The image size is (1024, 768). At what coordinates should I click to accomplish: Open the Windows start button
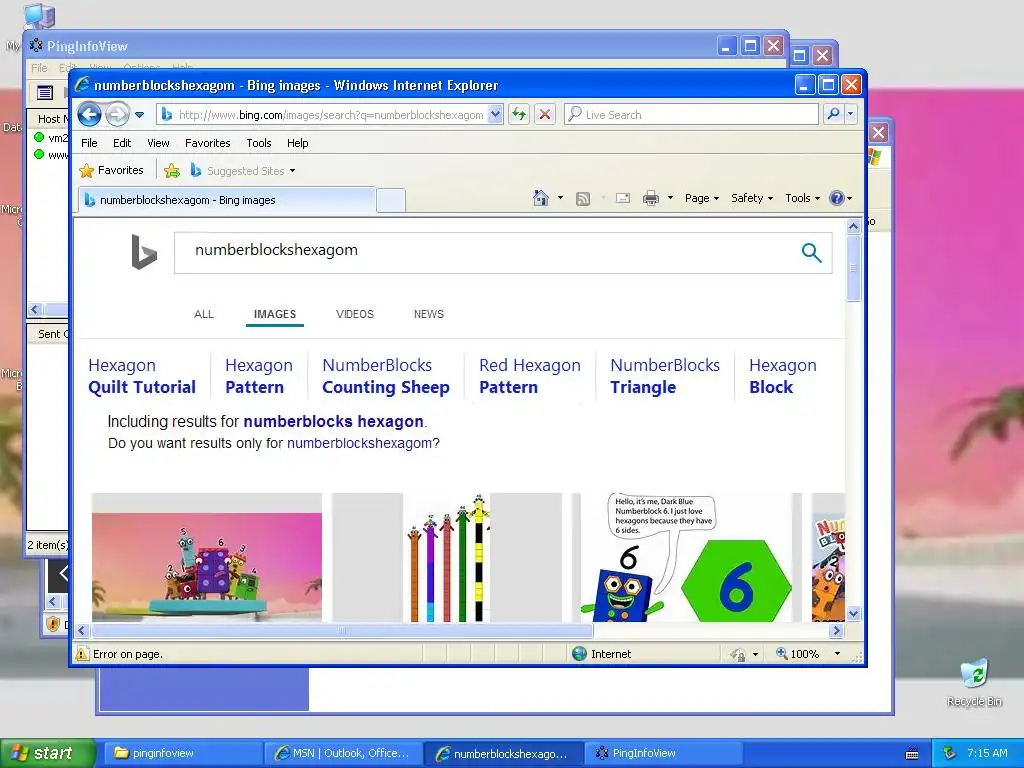[47, 753]
